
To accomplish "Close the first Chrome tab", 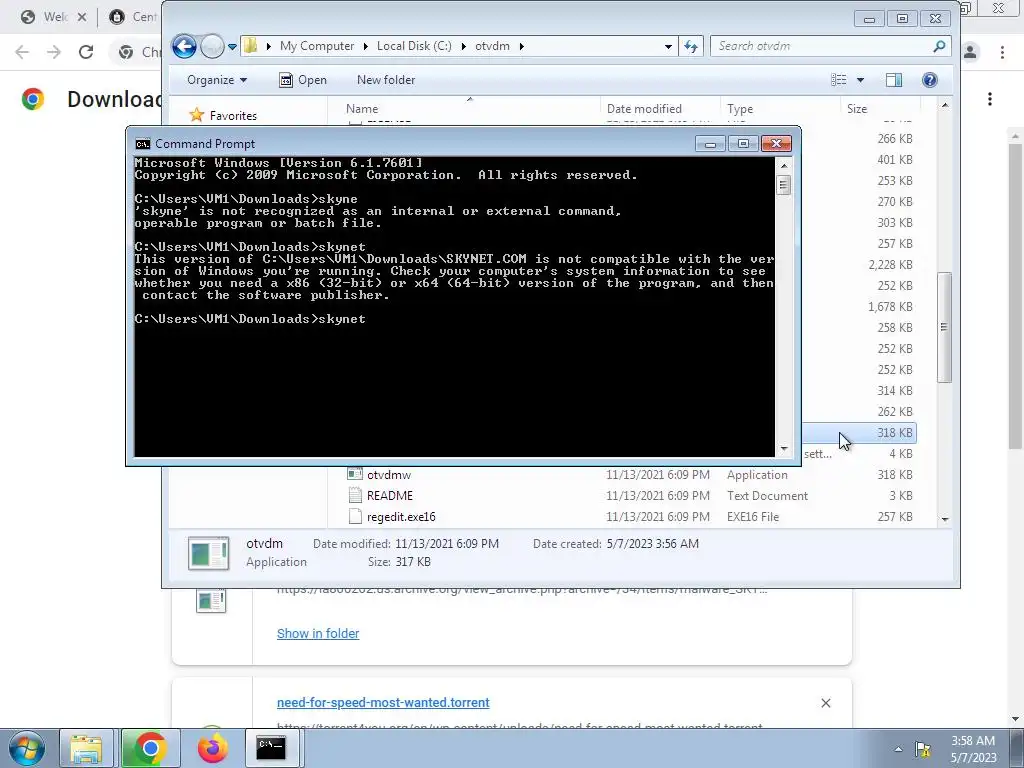I will point(82,17).
